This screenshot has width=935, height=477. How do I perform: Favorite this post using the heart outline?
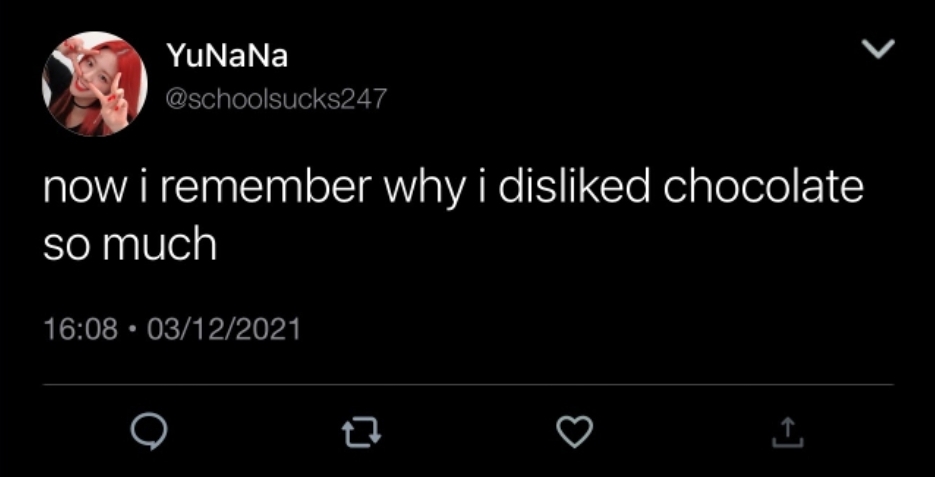click(x=574, y=432)
